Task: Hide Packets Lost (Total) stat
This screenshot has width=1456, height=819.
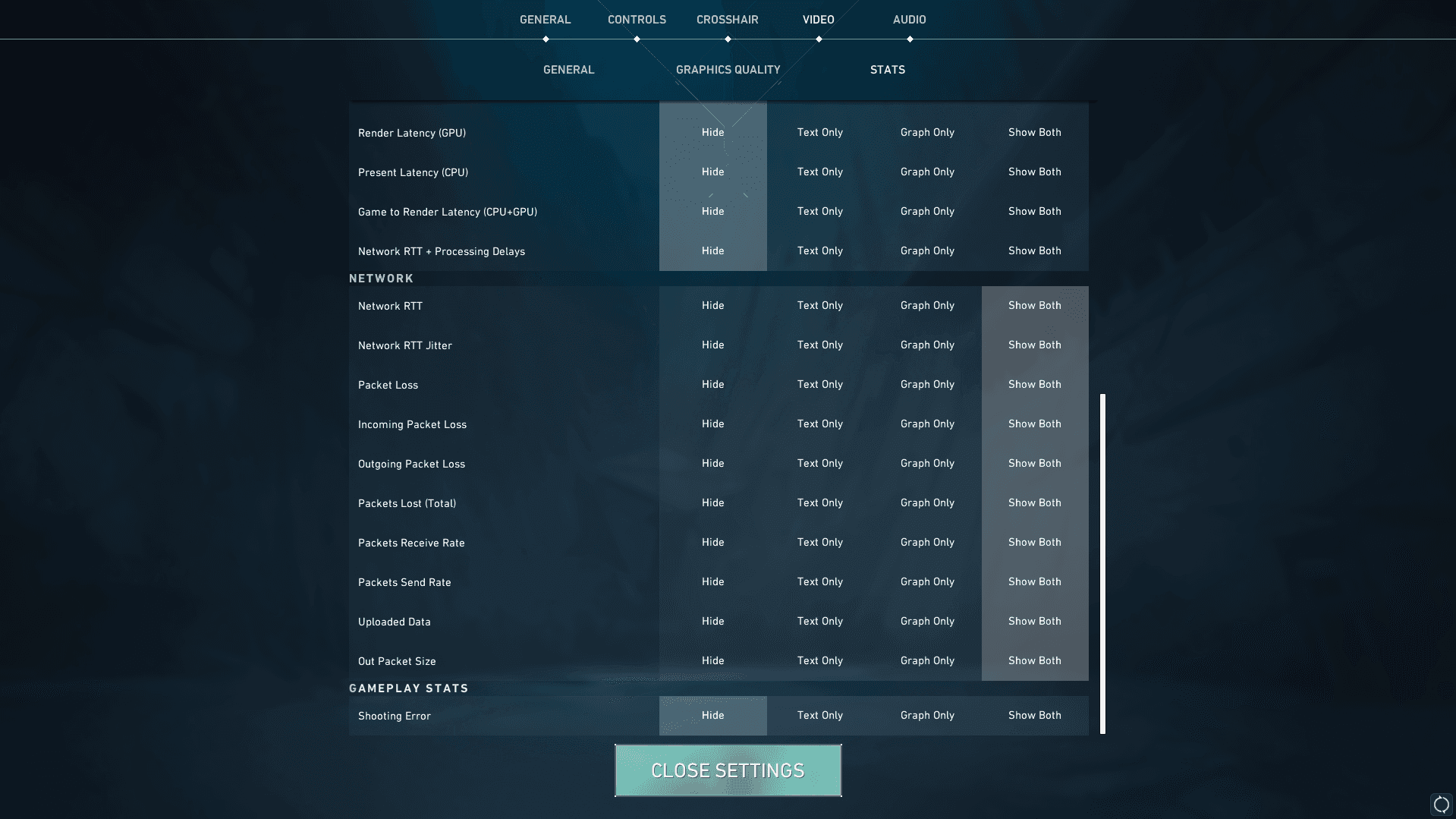Action: [712, 503]
